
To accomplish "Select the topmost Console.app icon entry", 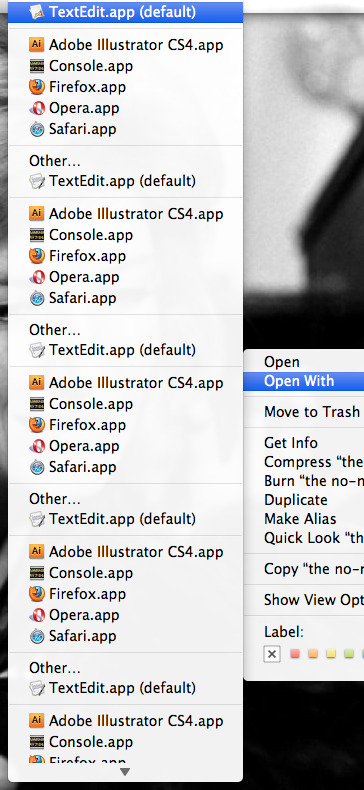I will (36, 66).
